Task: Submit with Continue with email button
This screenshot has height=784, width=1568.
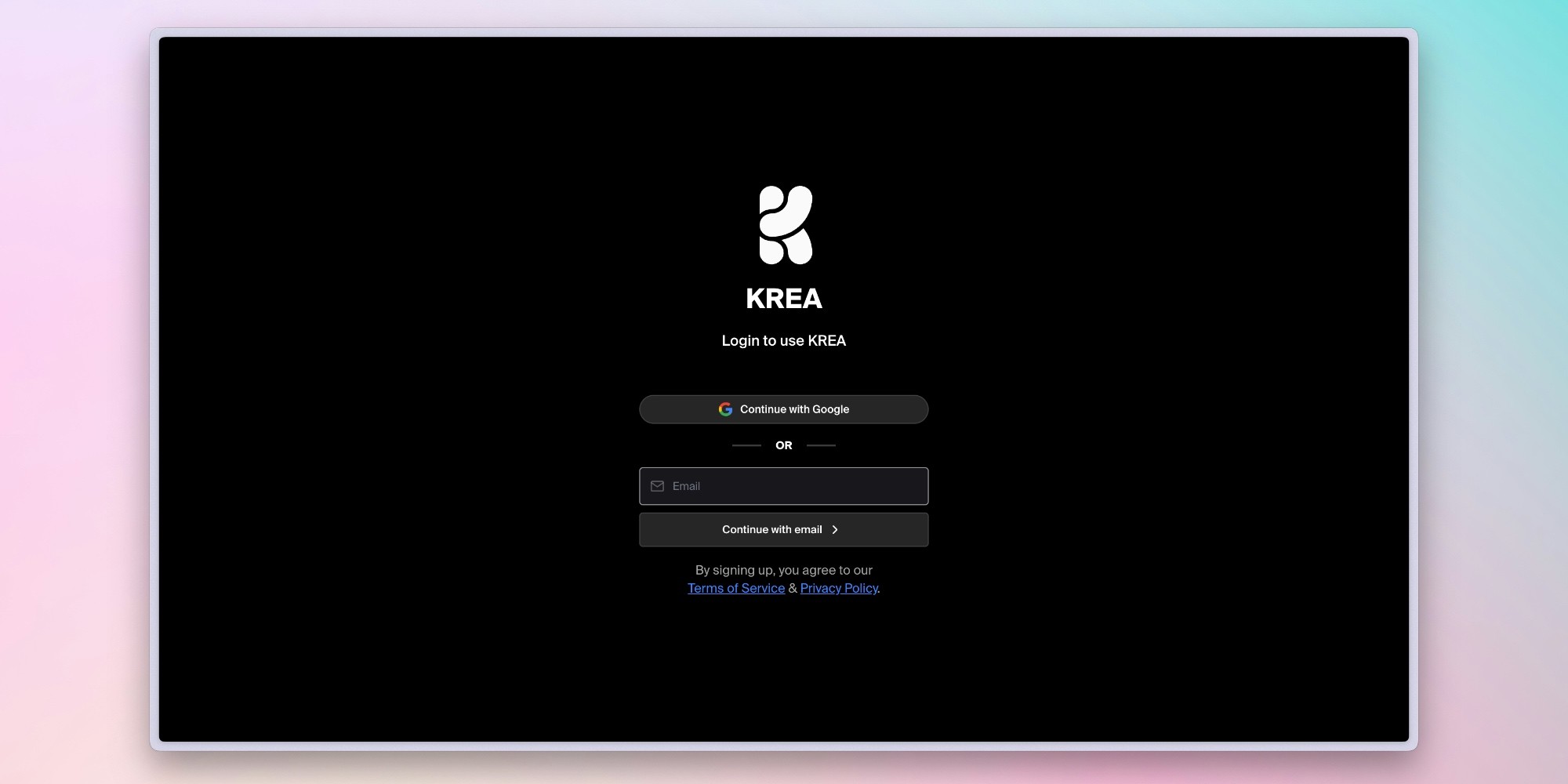Action: [x=784, y=530]
